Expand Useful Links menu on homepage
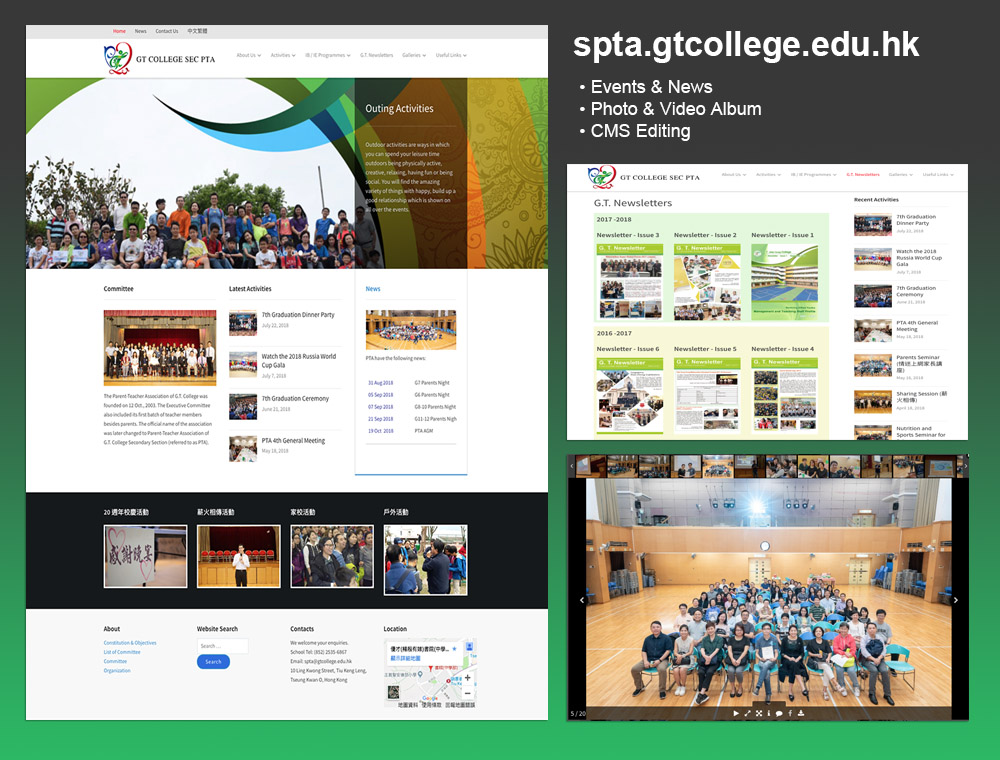 click(x=451, y=55)
